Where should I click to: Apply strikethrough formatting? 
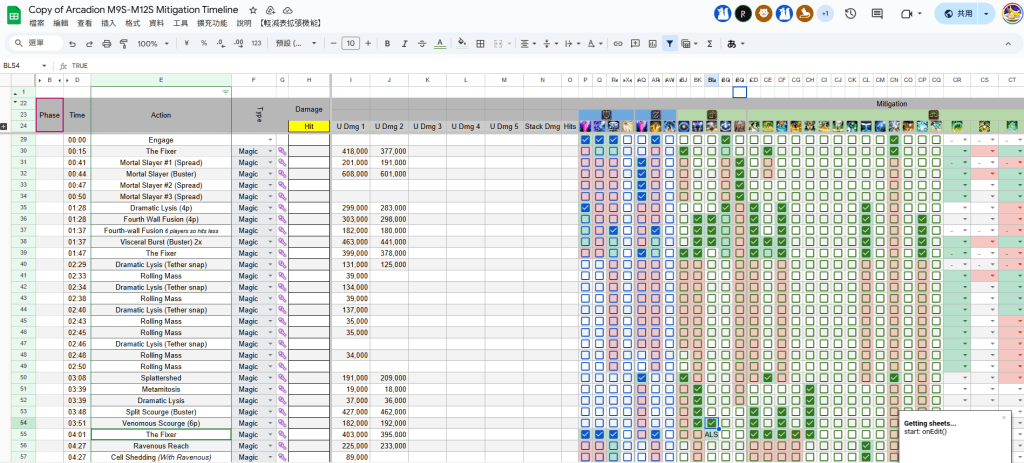coord(422,44)
